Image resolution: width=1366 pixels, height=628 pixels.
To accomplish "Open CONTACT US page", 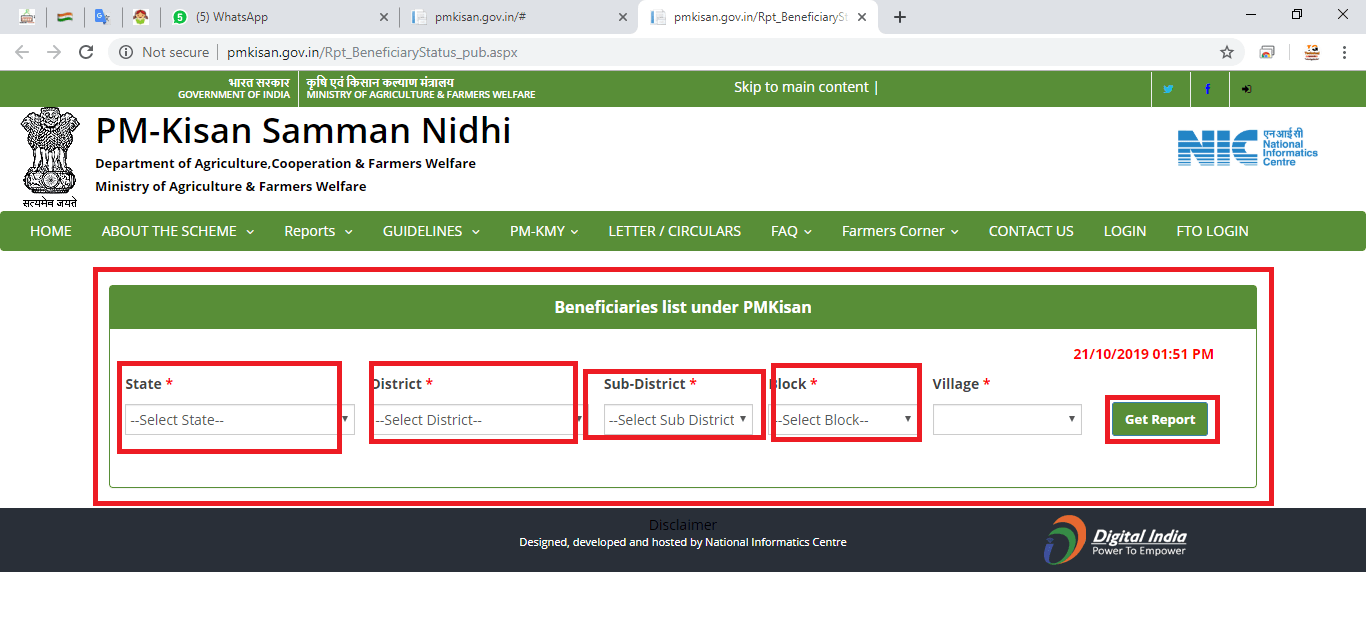I will pos(1031,231).
